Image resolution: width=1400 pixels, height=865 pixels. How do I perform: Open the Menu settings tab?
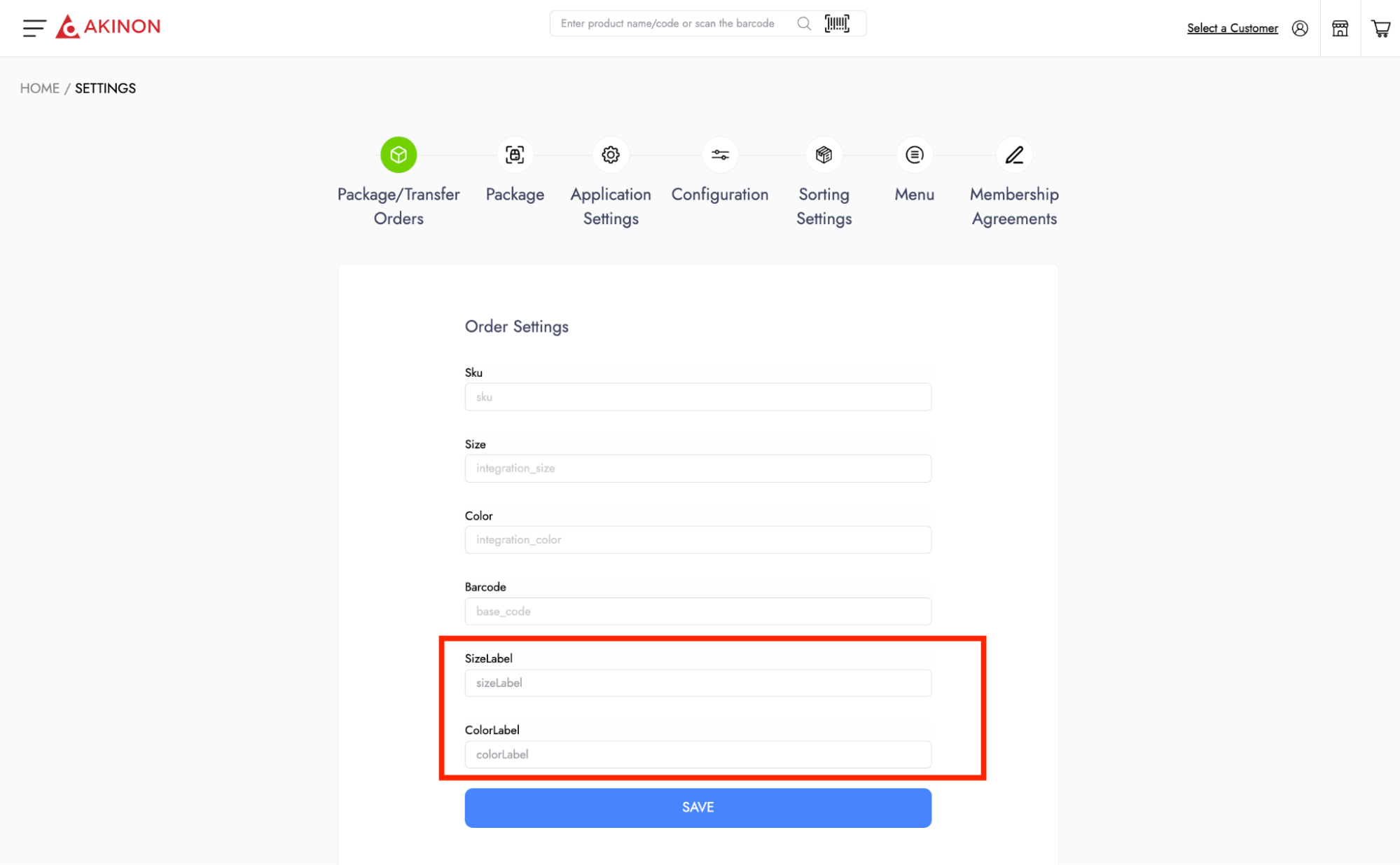coord(914,155)
